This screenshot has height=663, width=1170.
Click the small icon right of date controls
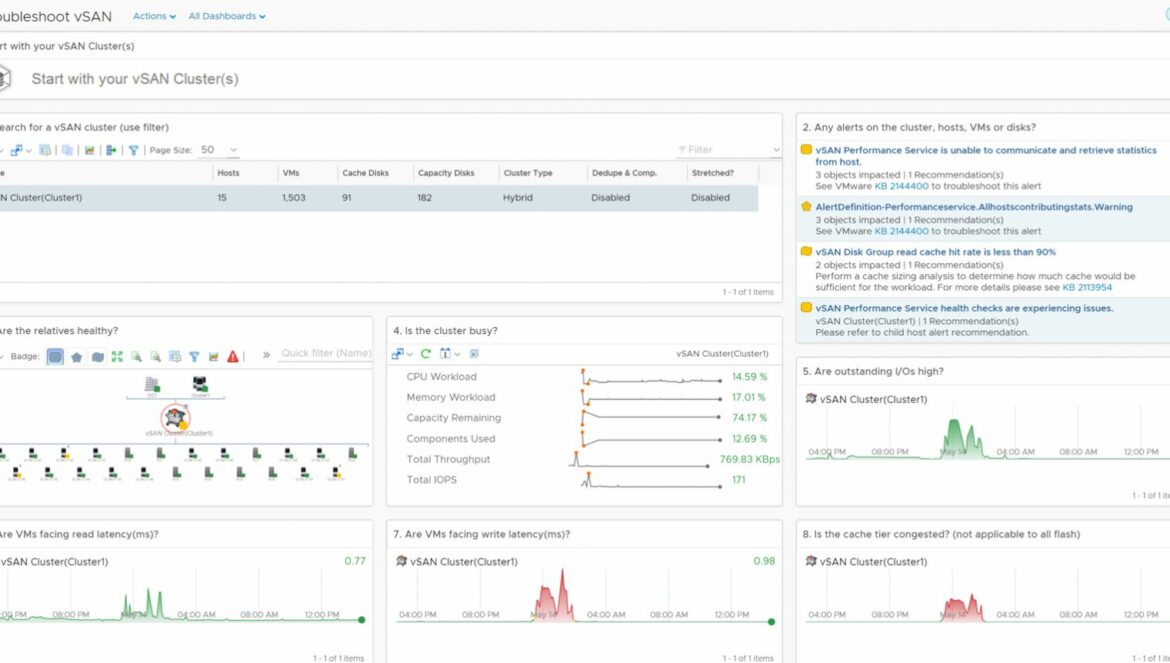[474, 354]
